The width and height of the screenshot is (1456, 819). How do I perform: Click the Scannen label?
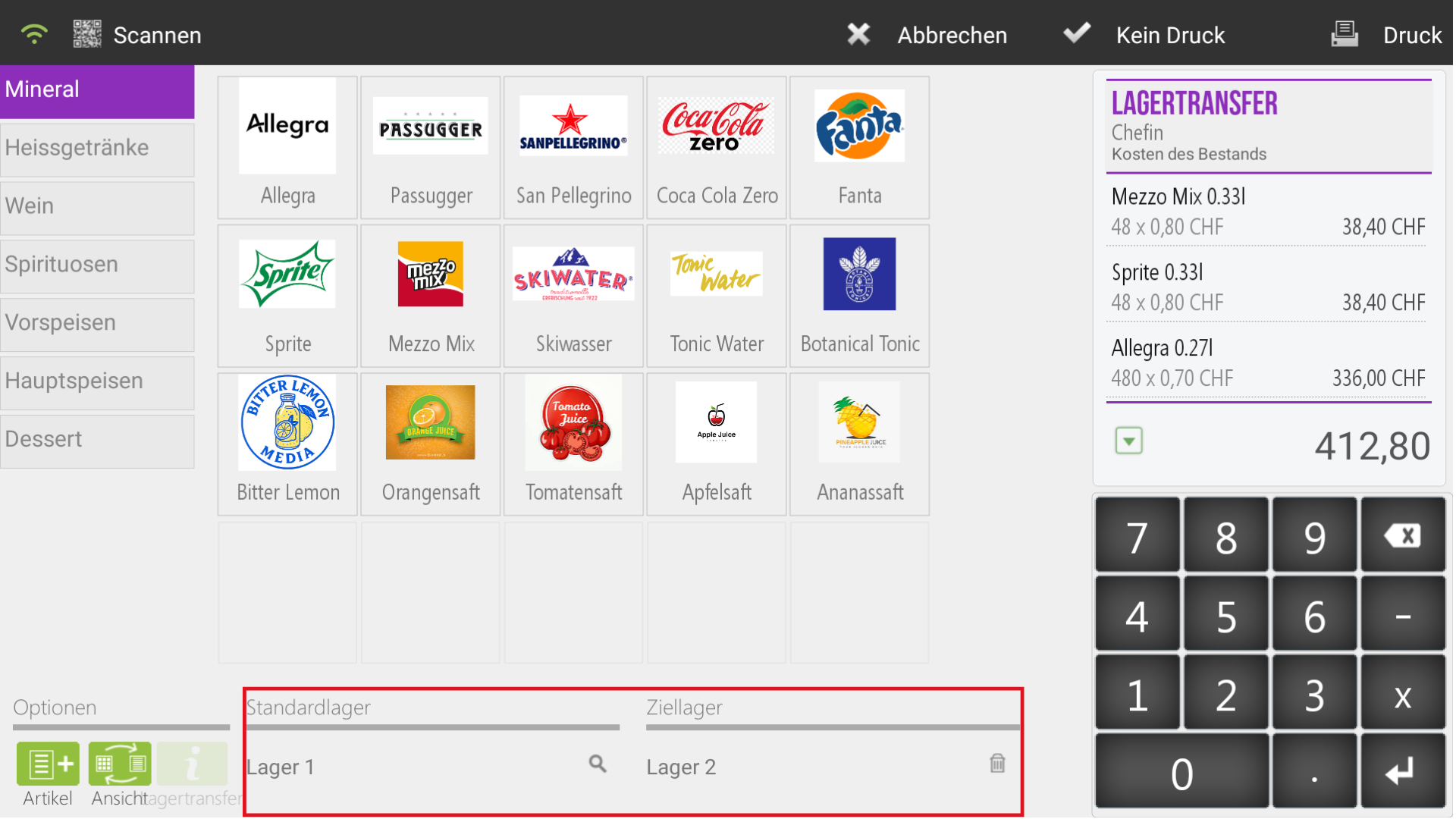click(x=157, y=35)
